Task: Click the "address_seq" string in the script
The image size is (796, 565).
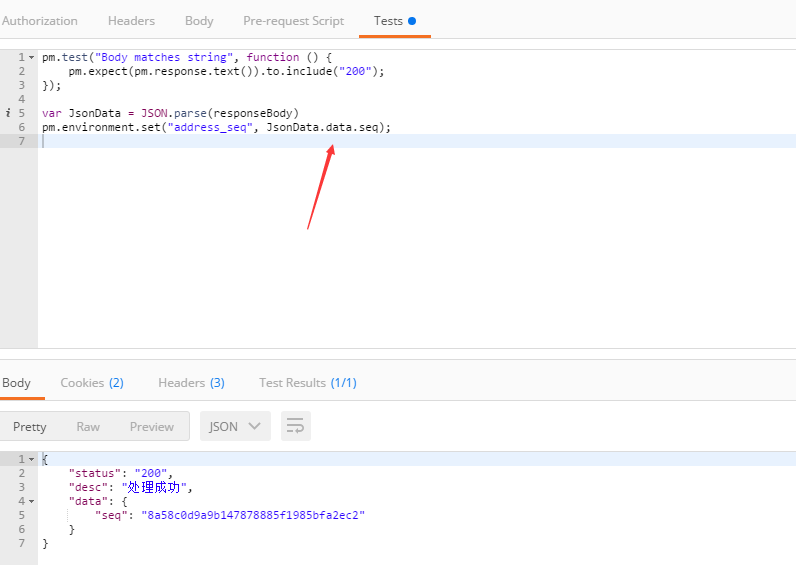Action: point(210,127)
